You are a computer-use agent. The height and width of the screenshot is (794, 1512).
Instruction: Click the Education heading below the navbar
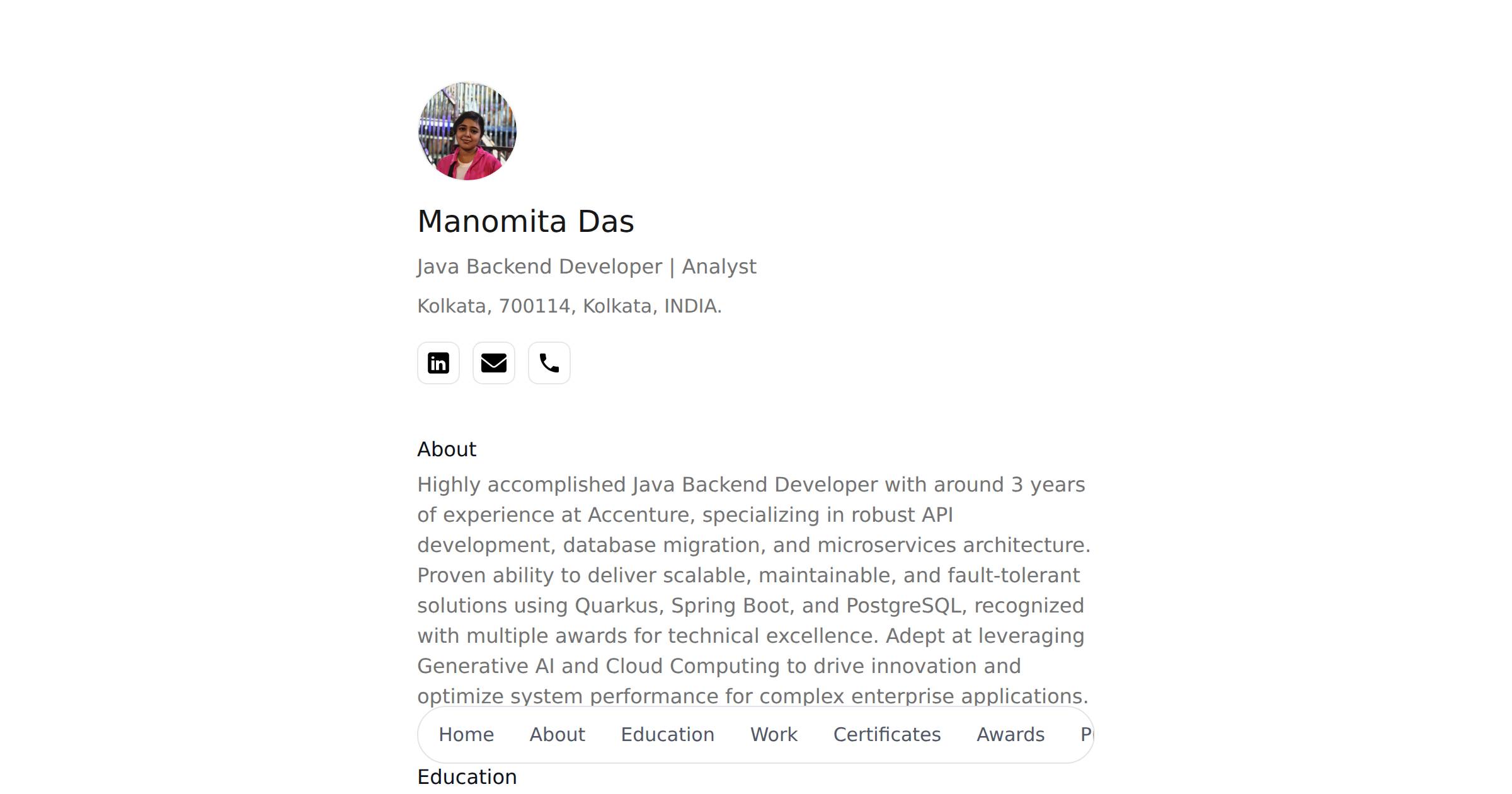click(467, 776)
